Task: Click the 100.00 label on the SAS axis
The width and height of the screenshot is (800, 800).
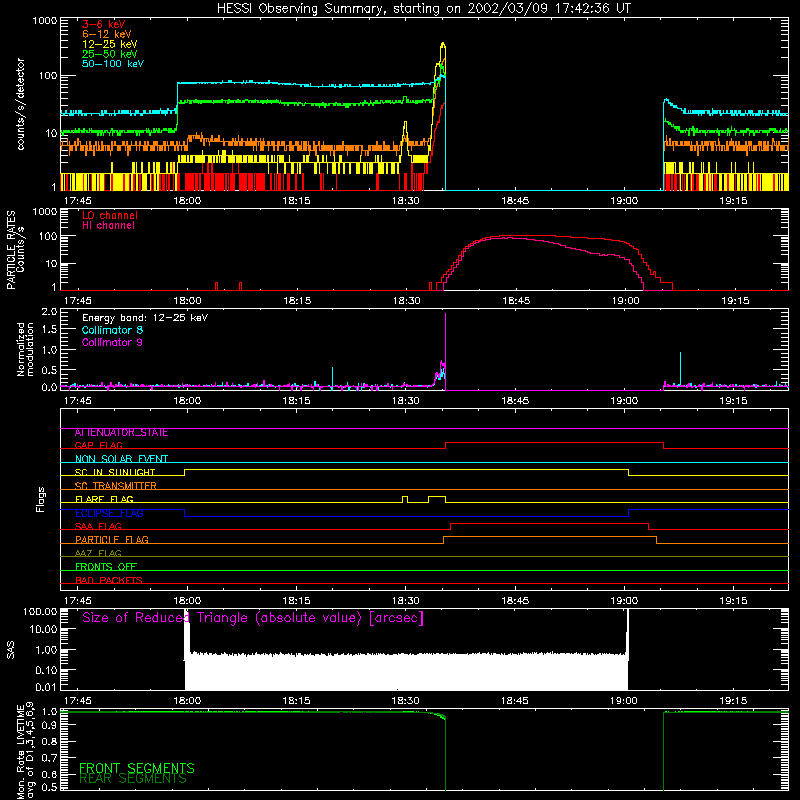Action: pos(40,611)
